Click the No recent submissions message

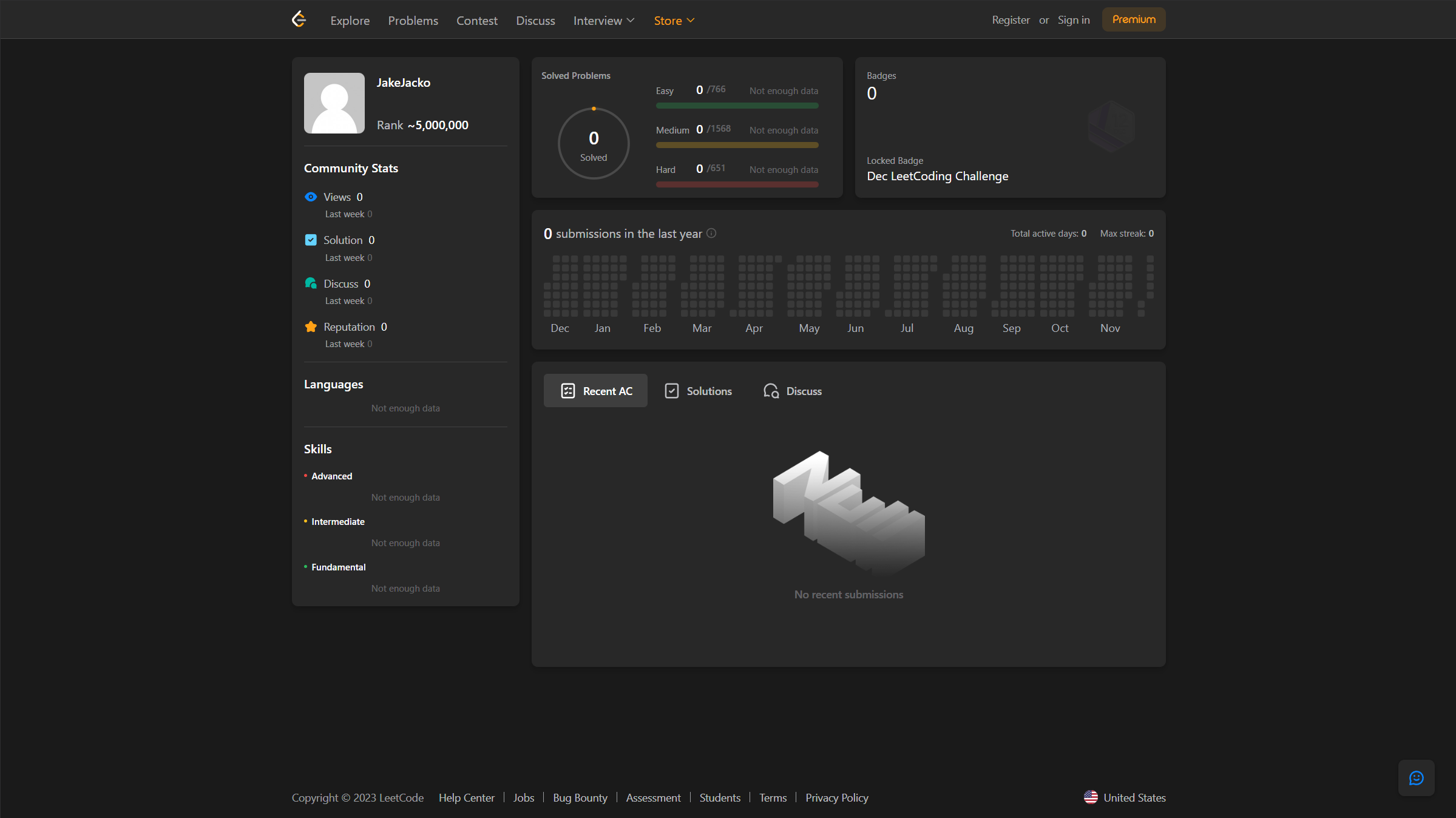848,595
